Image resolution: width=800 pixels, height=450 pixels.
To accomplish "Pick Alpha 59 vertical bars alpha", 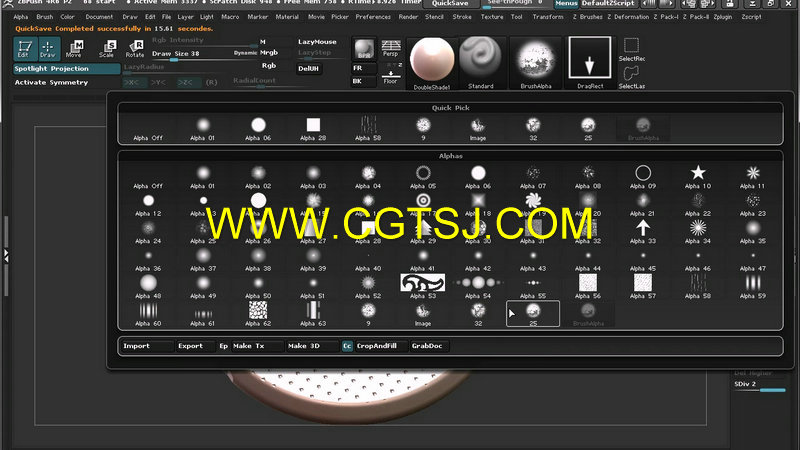I will (753, 286).
